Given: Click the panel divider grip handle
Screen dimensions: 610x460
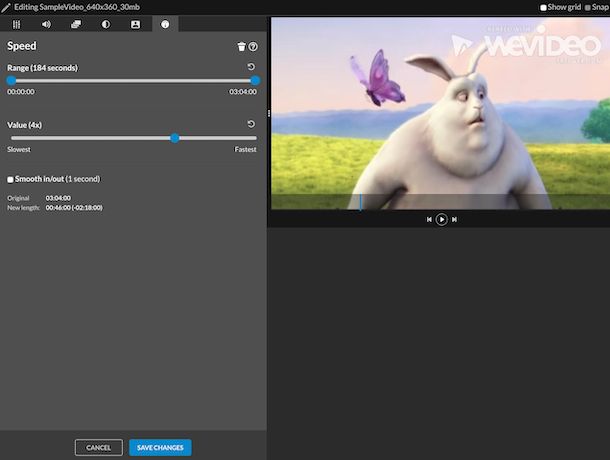Looking at the screenshot, I should (x=269, y=113).
